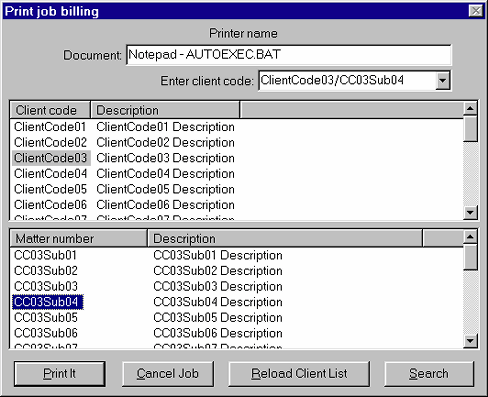Select highlighted matter CC03Sub04
This screenshot has width=488, height=397.
[48, 302]
